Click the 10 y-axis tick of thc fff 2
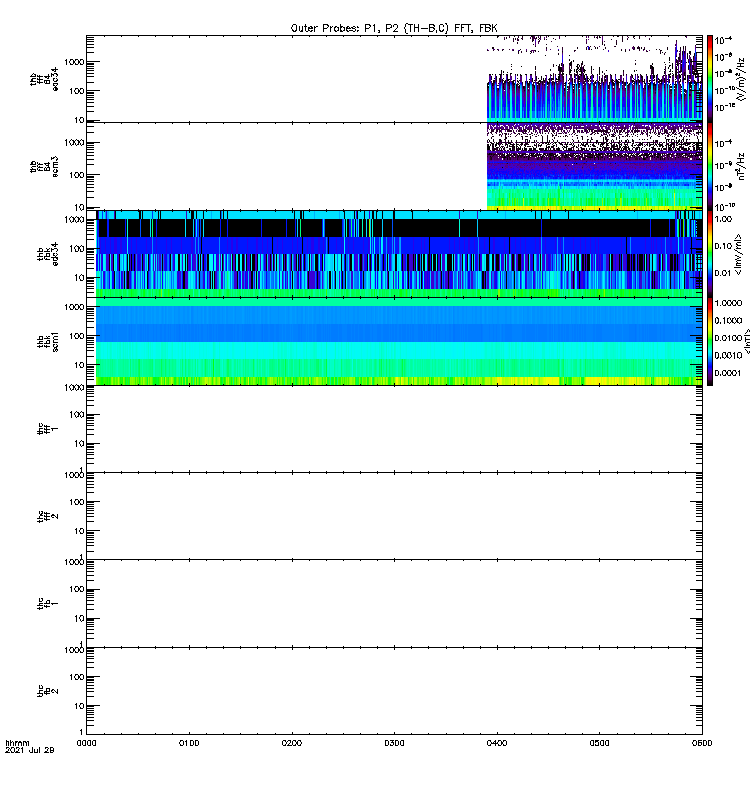The image size is (750, 800). click(x=79, y=531)
